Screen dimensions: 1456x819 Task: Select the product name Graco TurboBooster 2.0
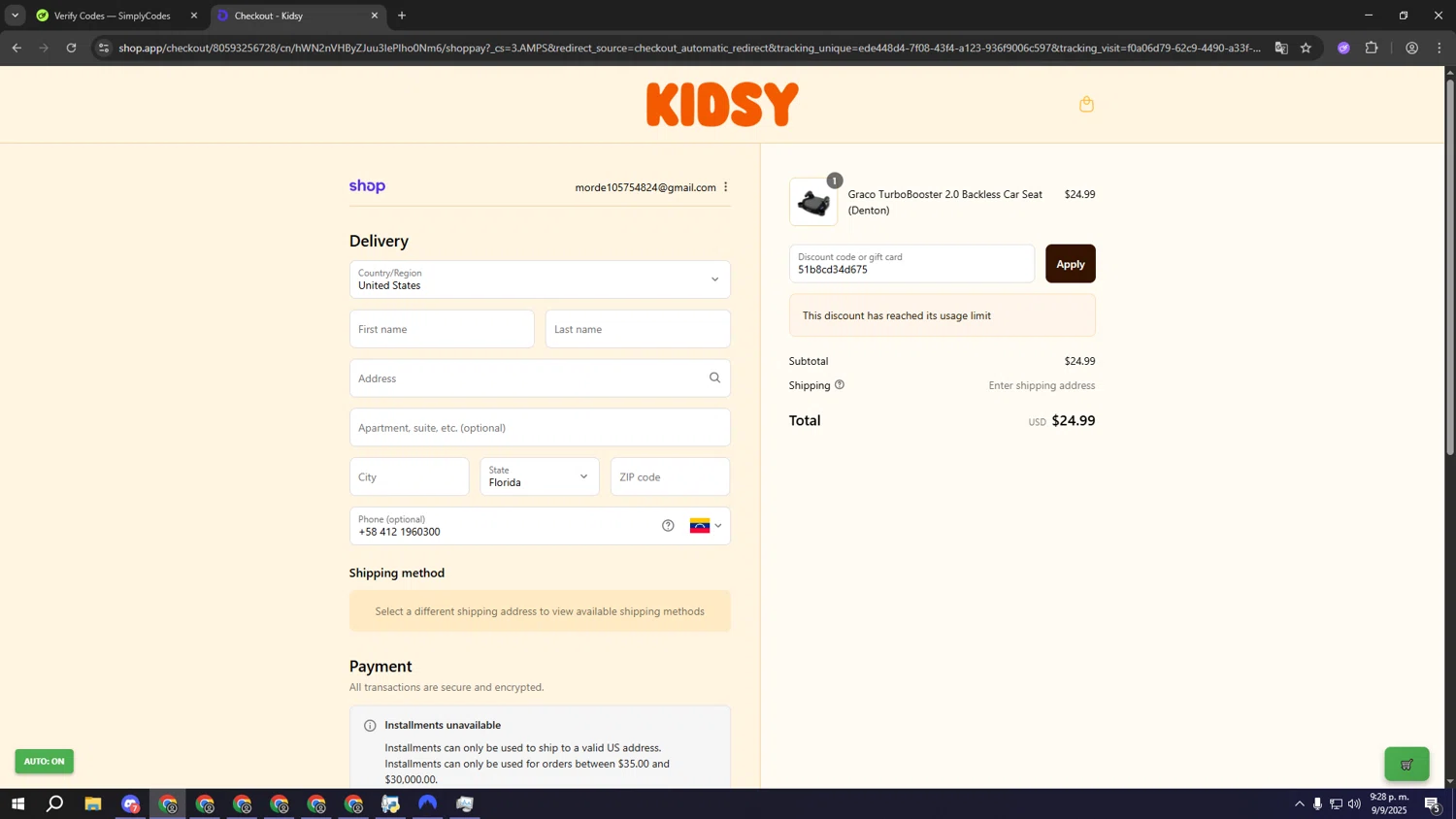point(945,202)
